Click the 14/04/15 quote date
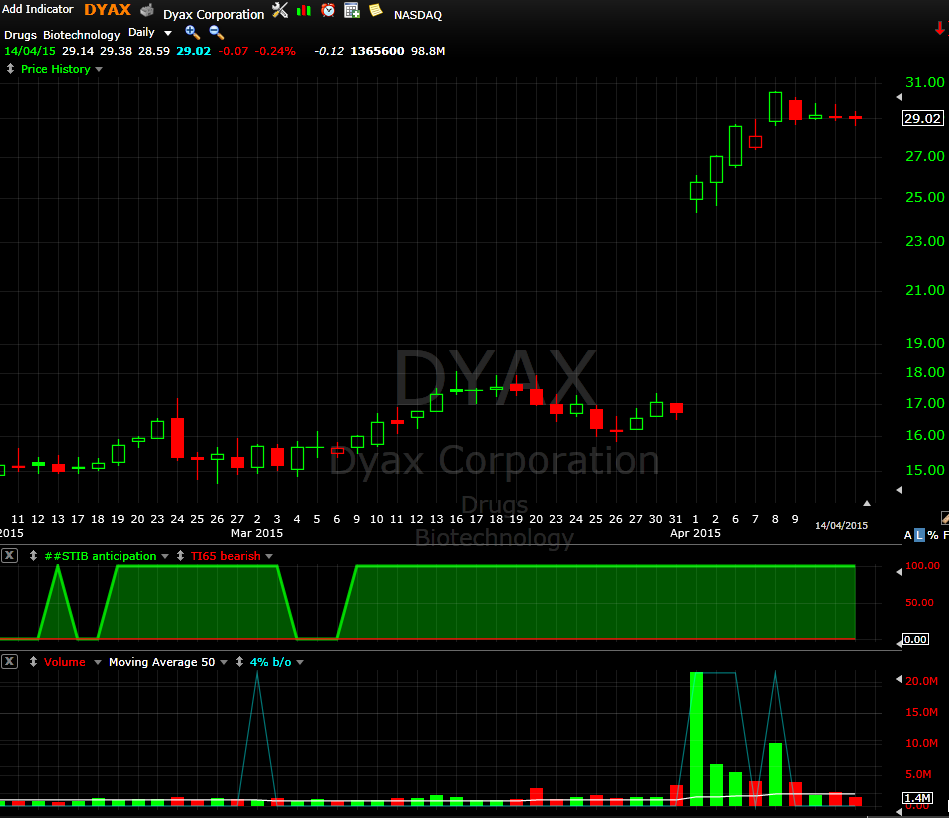The height and width of the screenshot is (818, 949). tap(30, 51)
